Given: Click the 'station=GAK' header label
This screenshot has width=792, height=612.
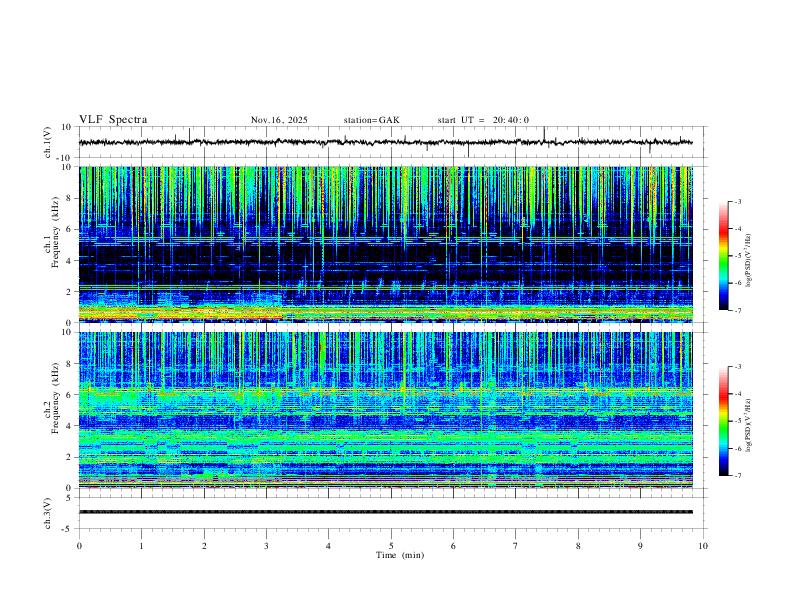Looking at the screenshot, I should tap(371, 120).
